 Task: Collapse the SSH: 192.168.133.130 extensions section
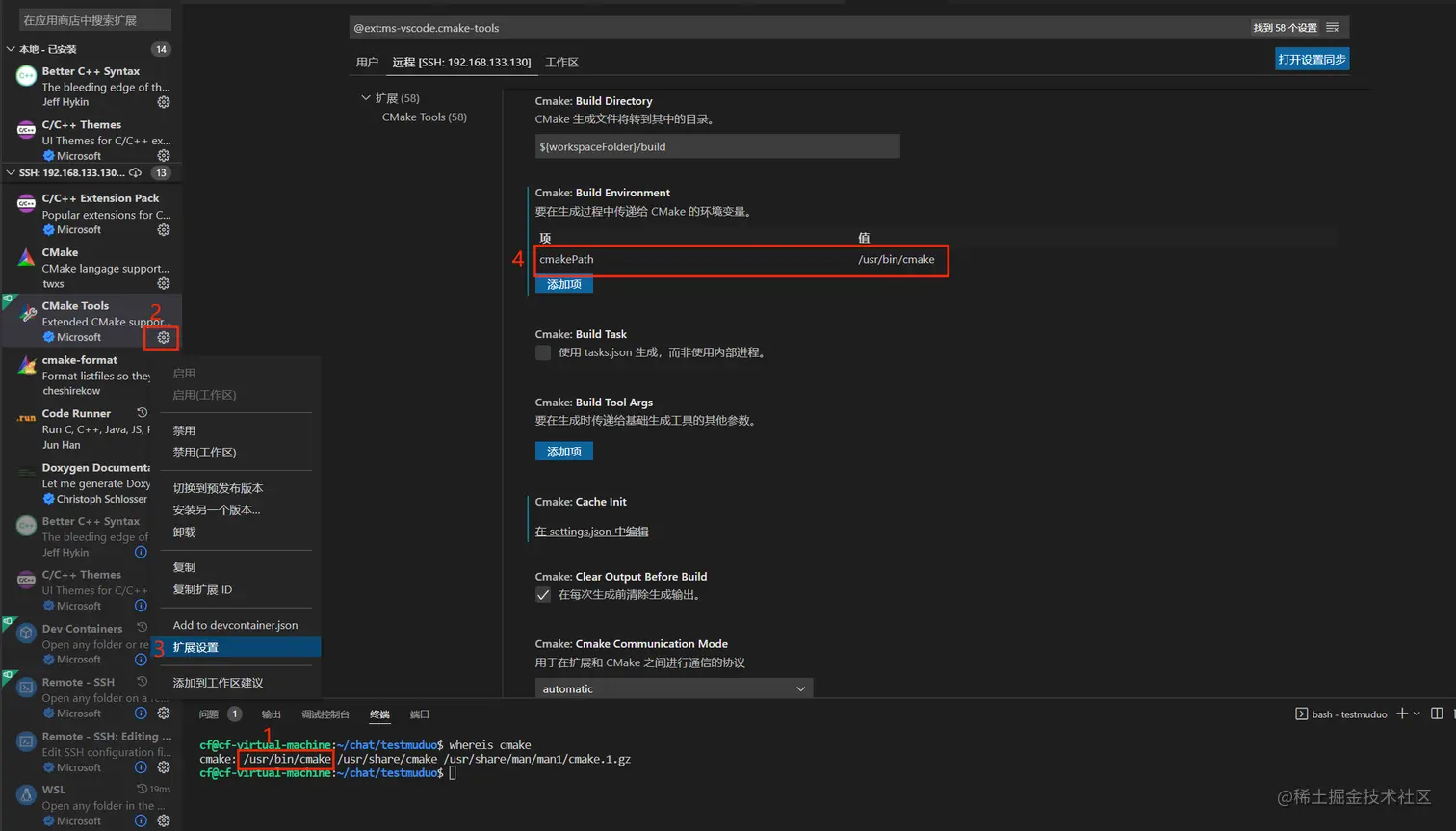click(11, 173)
